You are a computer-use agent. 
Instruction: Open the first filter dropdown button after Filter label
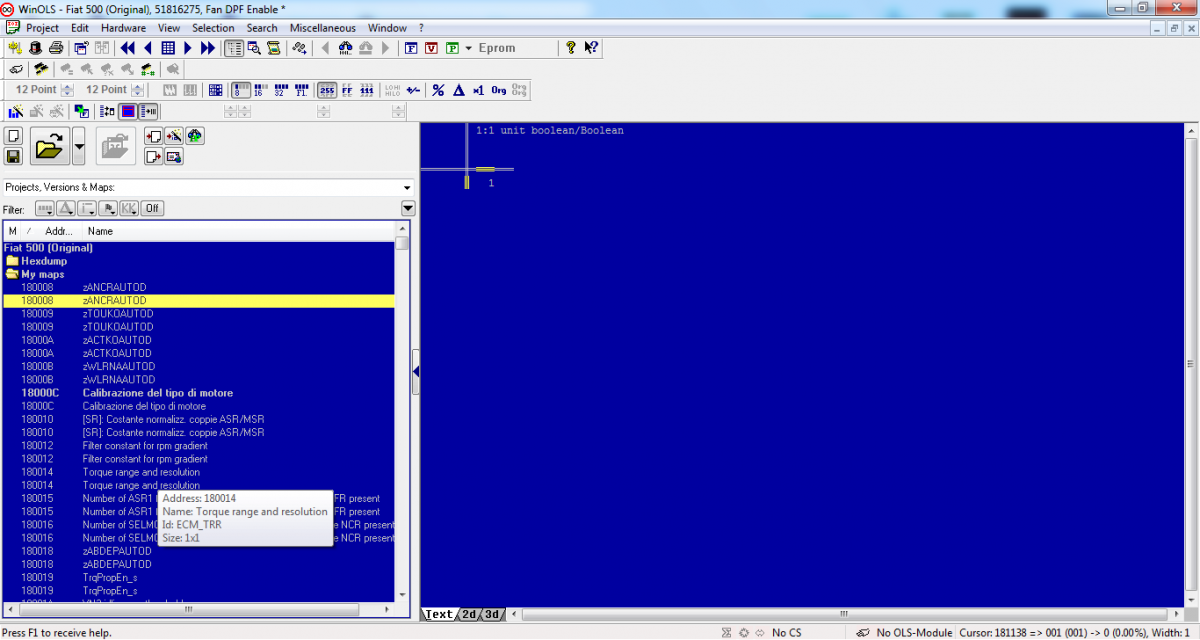pos(45,208)
